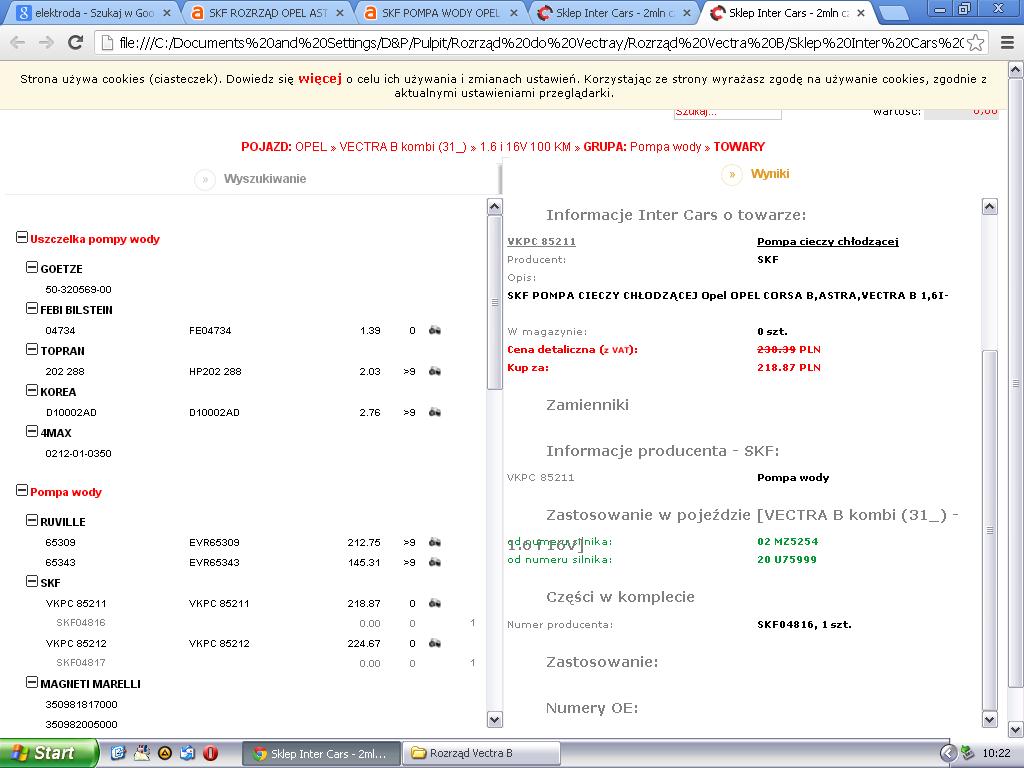Click the TOWARY breadcrumb label
The image size is (1024, 768).
coord(739,147)
